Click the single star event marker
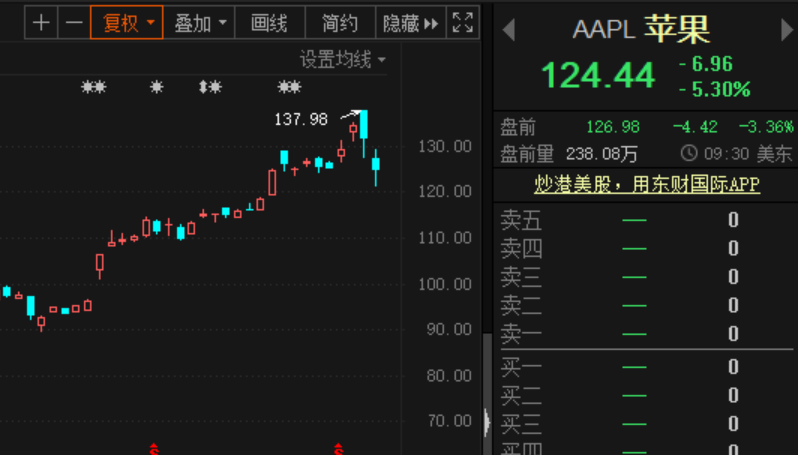Screen dimensions: 798x455 click(157, 87)
